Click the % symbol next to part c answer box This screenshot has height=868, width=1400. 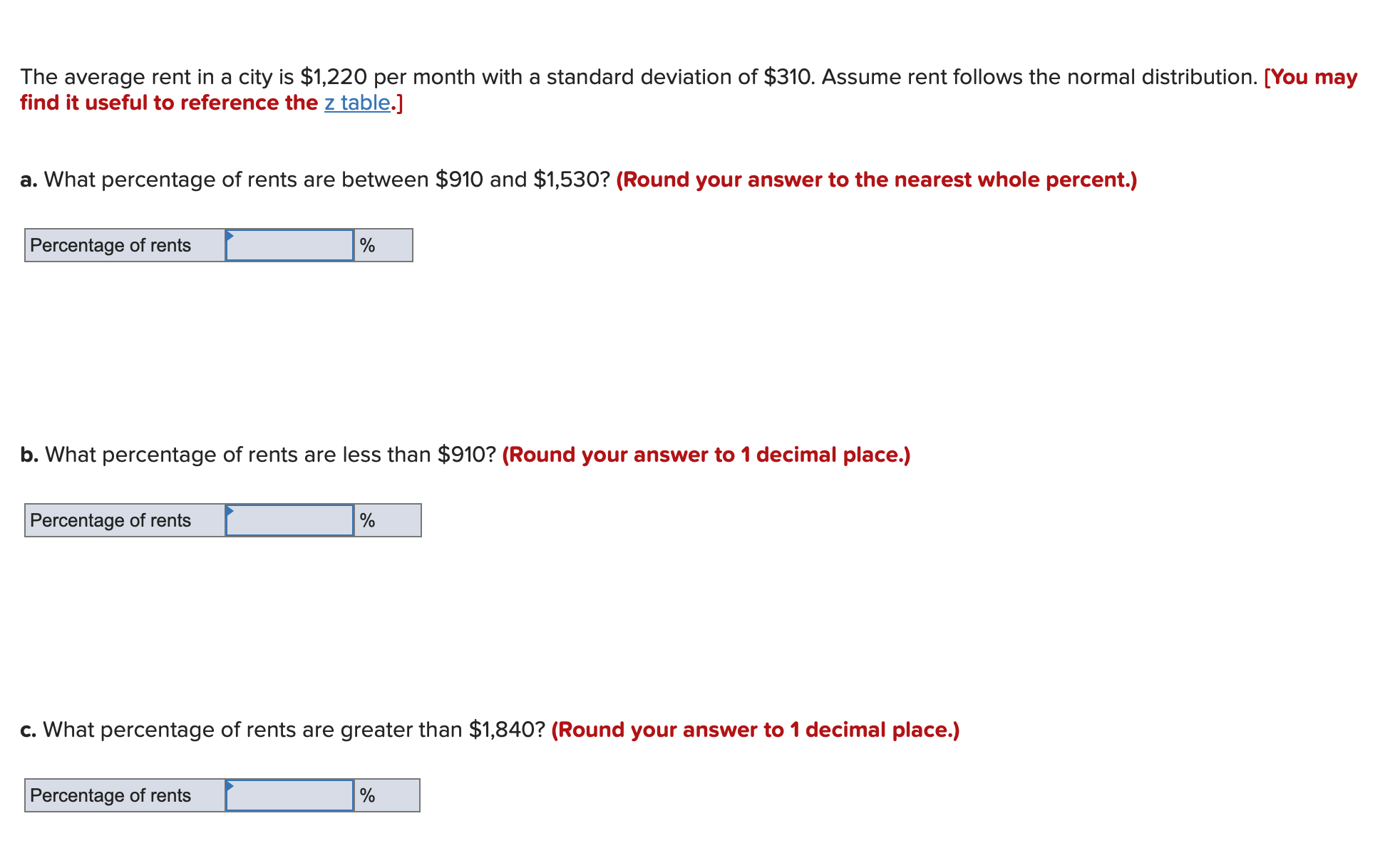click(367, 795)
